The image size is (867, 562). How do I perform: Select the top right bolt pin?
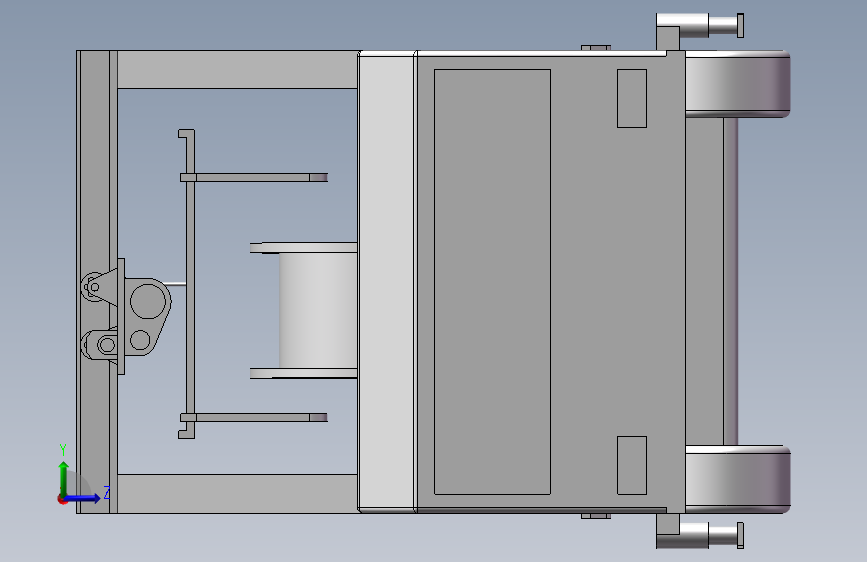pyautogui.click(x=700, y=25)
